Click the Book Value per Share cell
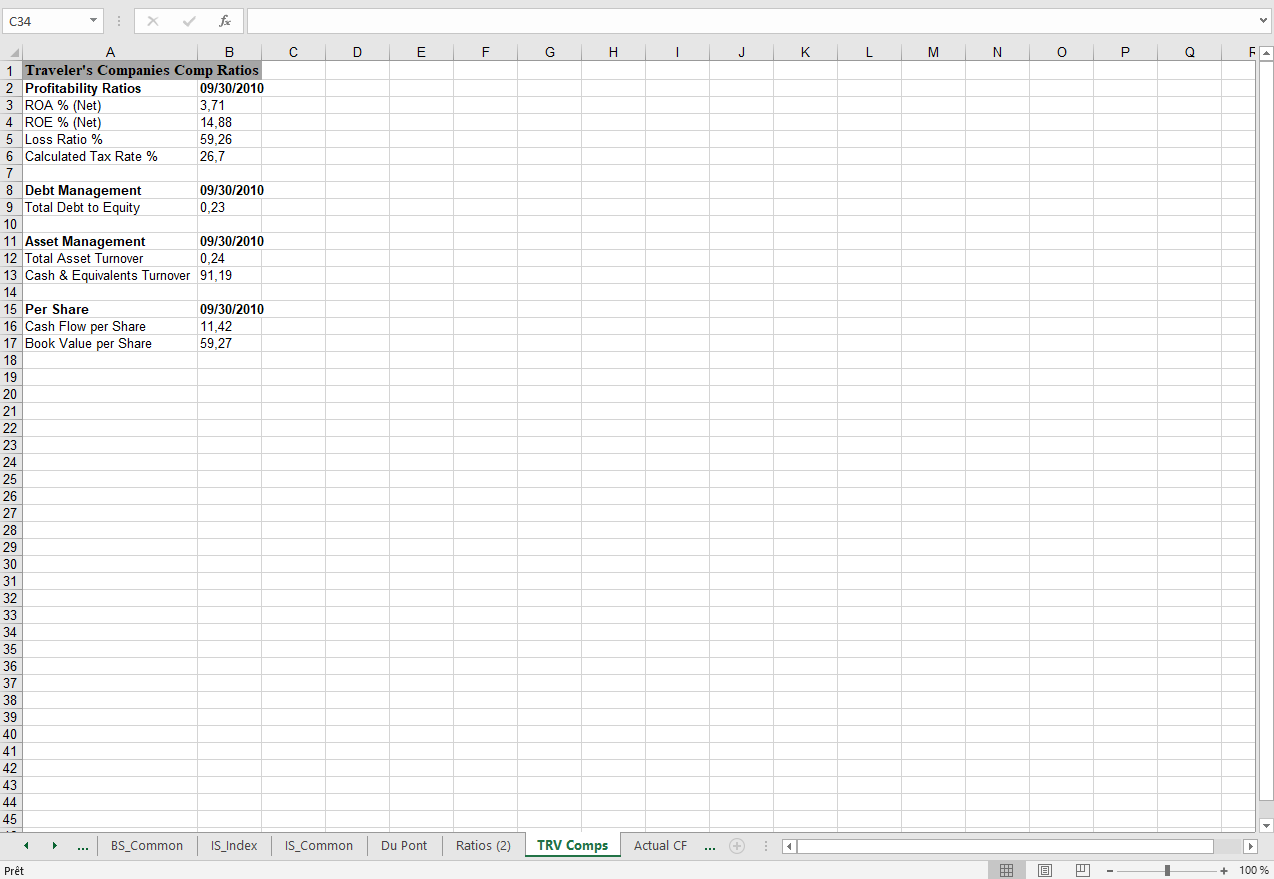The height and width of the screenshot is (879, 1274). point(110,343)
